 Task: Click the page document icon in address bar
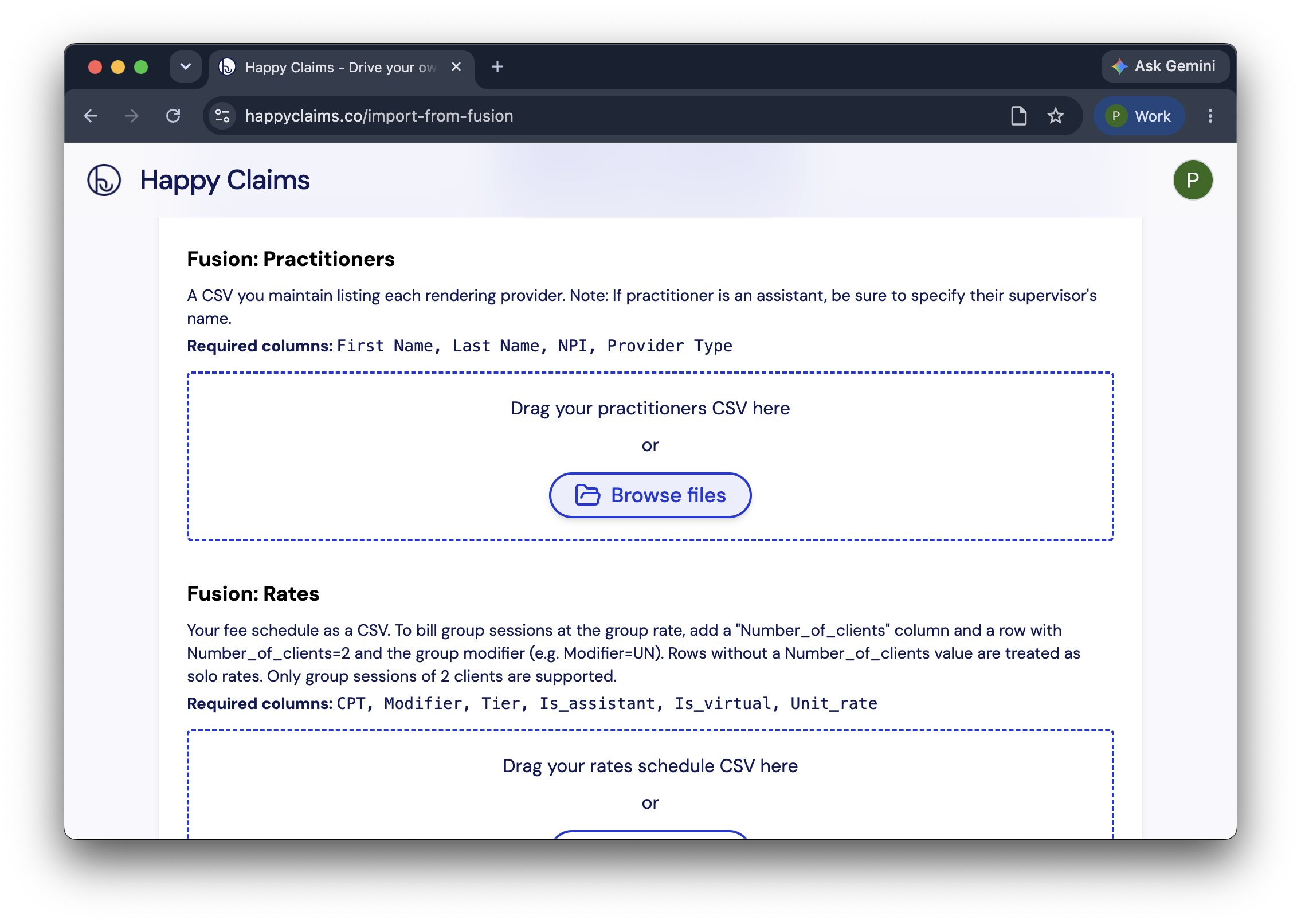coord(1018,116)
